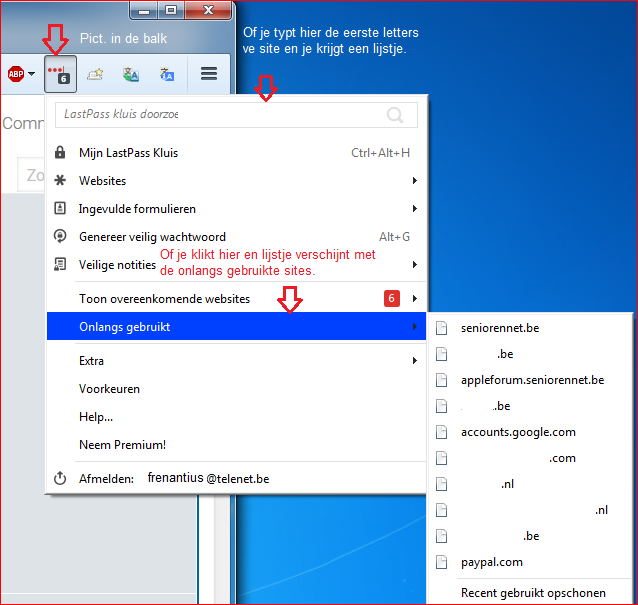Open paypal.com from recent list
638x605 pixels.
click(491, 562)
